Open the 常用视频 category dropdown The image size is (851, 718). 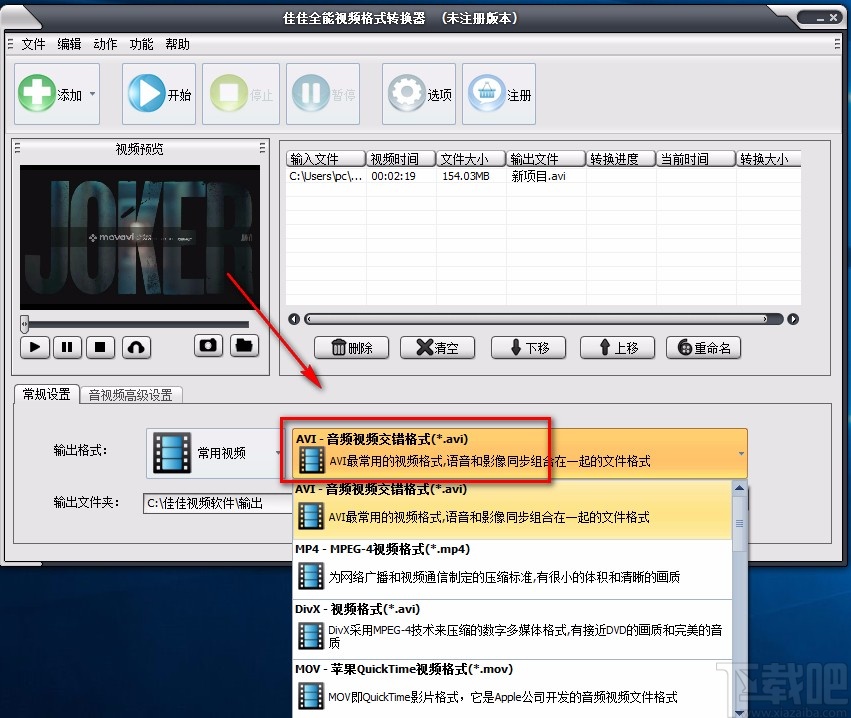[215, 453]
